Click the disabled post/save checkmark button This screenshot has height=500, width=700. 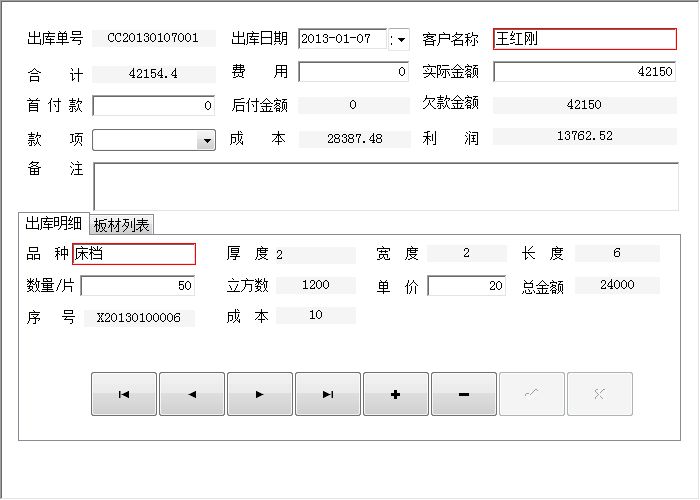532,394
